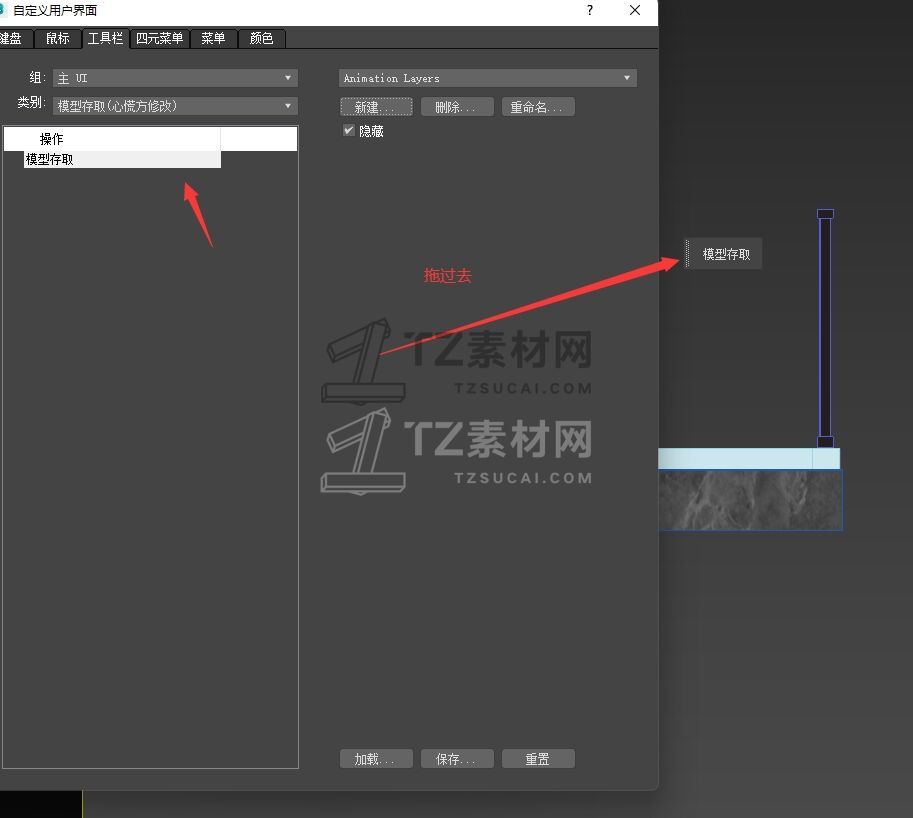Select the 工具栏 tab

(105, 38)
